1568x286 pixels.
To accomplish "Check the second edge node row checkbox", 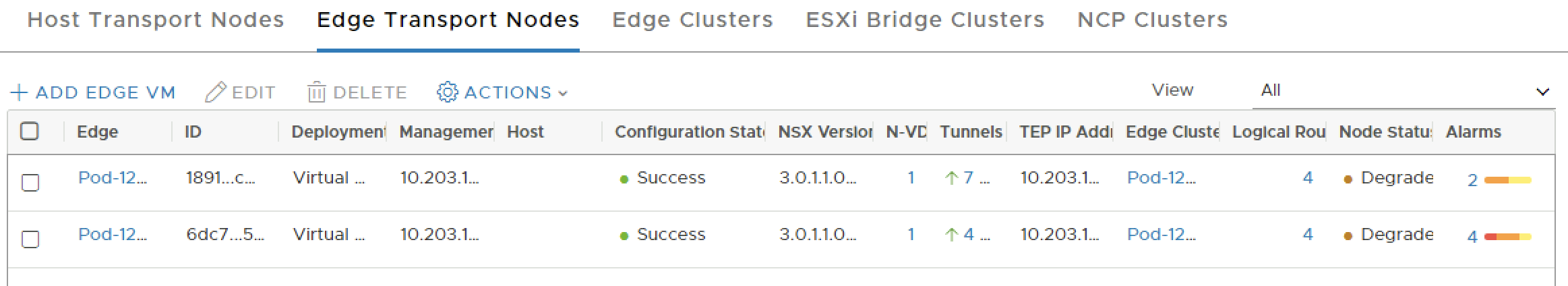I will click(x=30, y=239).
